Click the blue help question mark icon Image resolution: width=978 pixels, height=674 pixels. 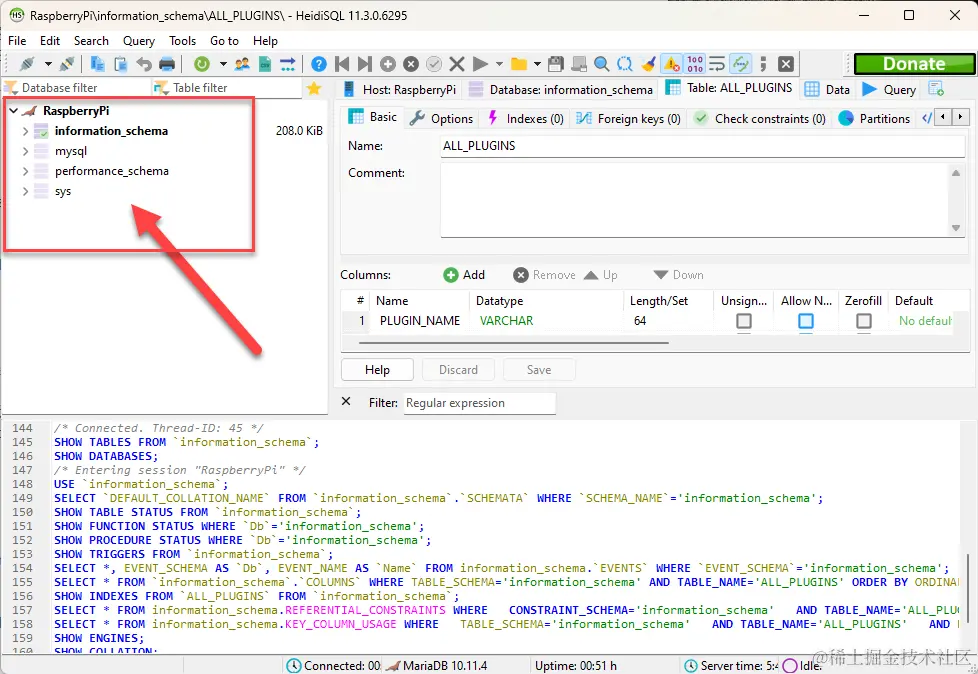[319, 64]
